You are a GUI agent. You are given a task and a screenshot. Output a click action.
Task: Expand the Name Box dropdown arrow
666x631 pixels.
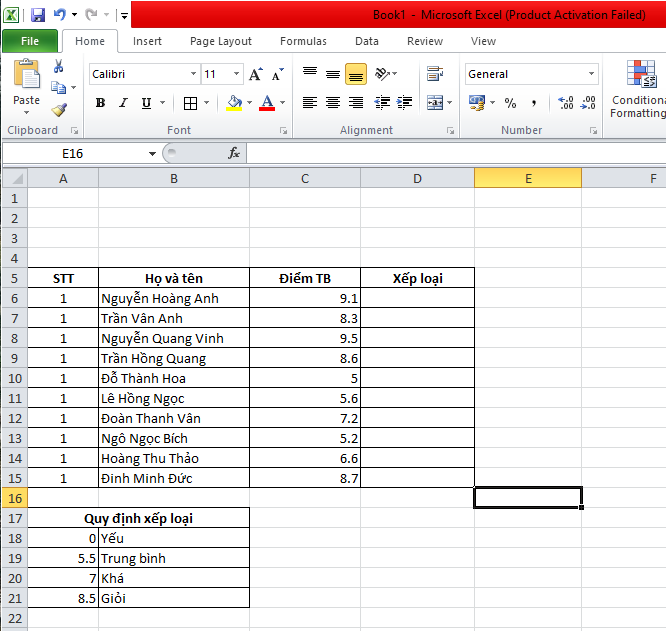click(x=152, y=154)
